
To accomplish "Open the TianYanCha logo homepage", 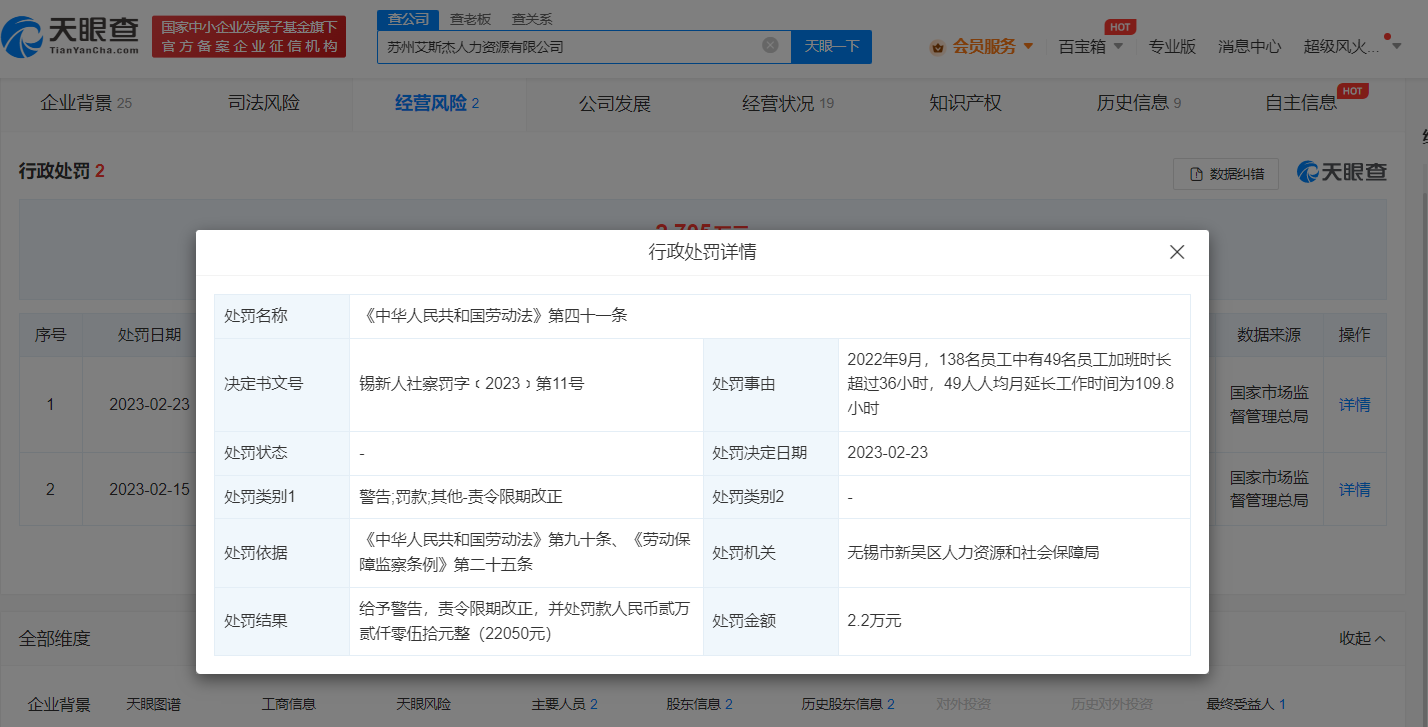I will pyautogui.click(x=72, y=35).
